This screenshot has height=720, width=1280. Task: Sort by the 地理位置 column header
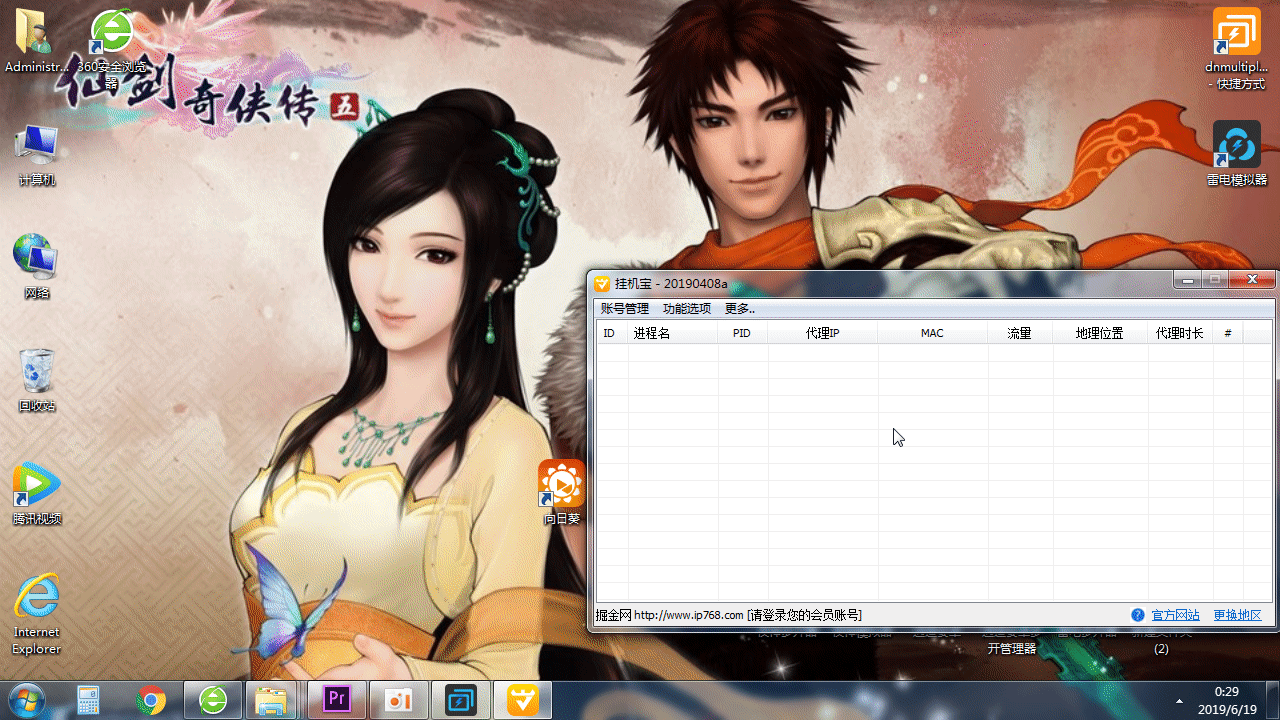click(1100, 333)
